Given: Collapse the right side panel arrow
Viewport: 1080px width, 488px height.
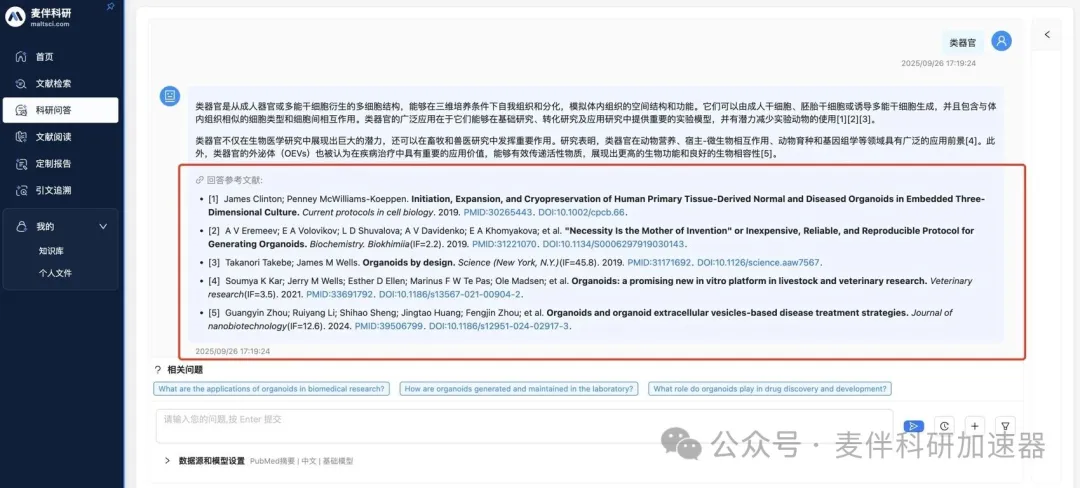Looking at the screenshot, I should pyautogui.click(x=1047, y=35).
